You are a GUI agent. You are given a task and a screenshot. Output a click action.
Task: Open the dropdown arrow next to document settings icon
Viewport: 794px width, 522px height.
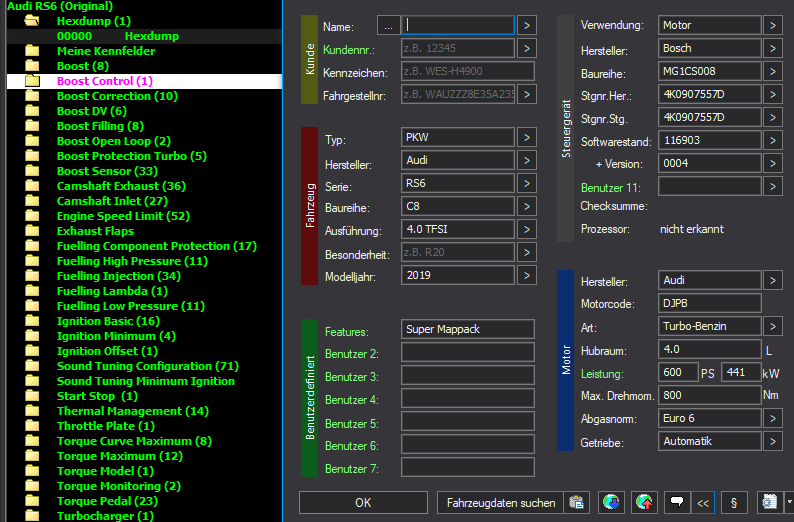click(789, 502)
